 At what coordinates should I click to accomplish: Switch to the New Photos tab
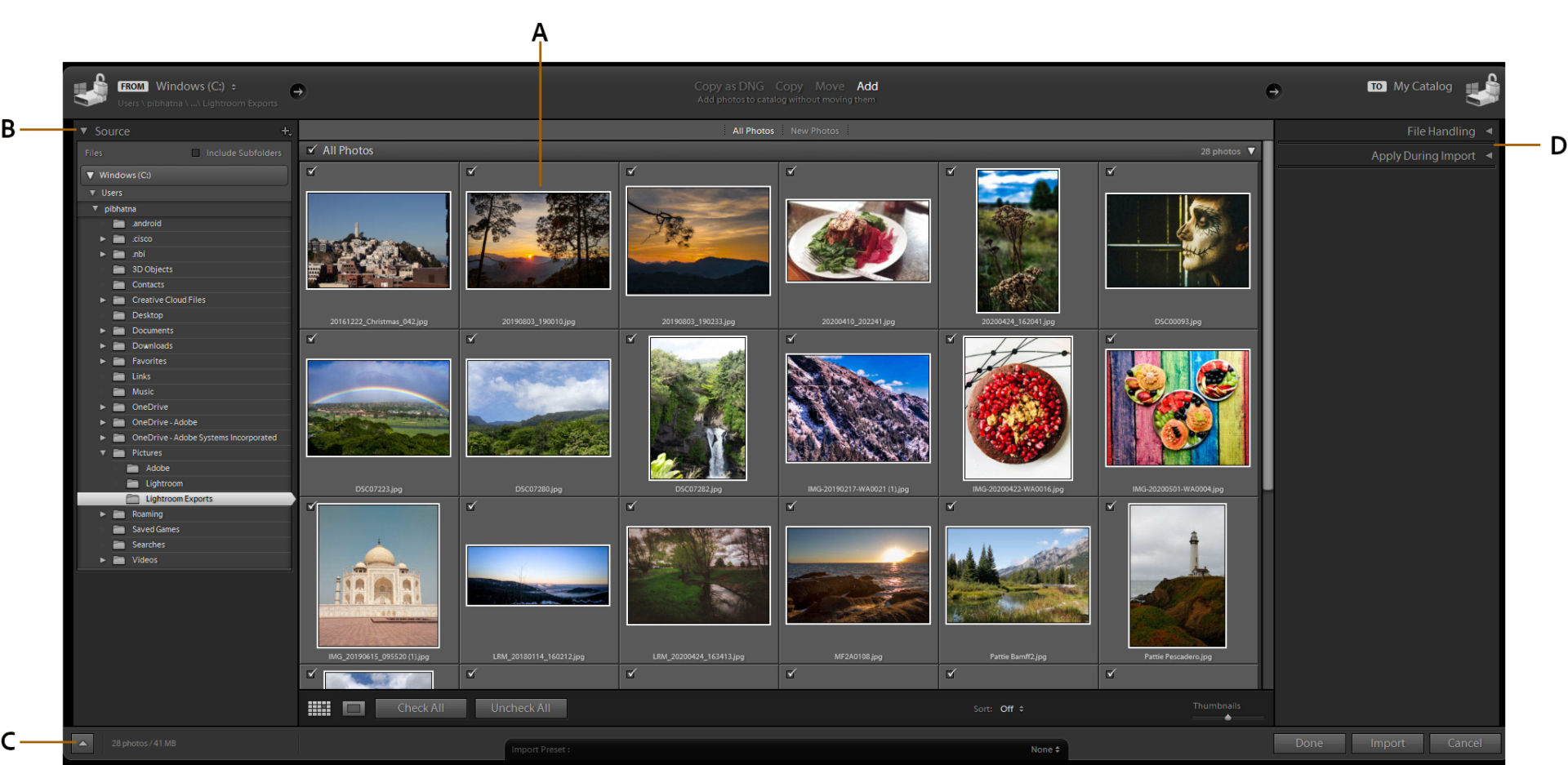pyautogui.click(x=815, y=131)
